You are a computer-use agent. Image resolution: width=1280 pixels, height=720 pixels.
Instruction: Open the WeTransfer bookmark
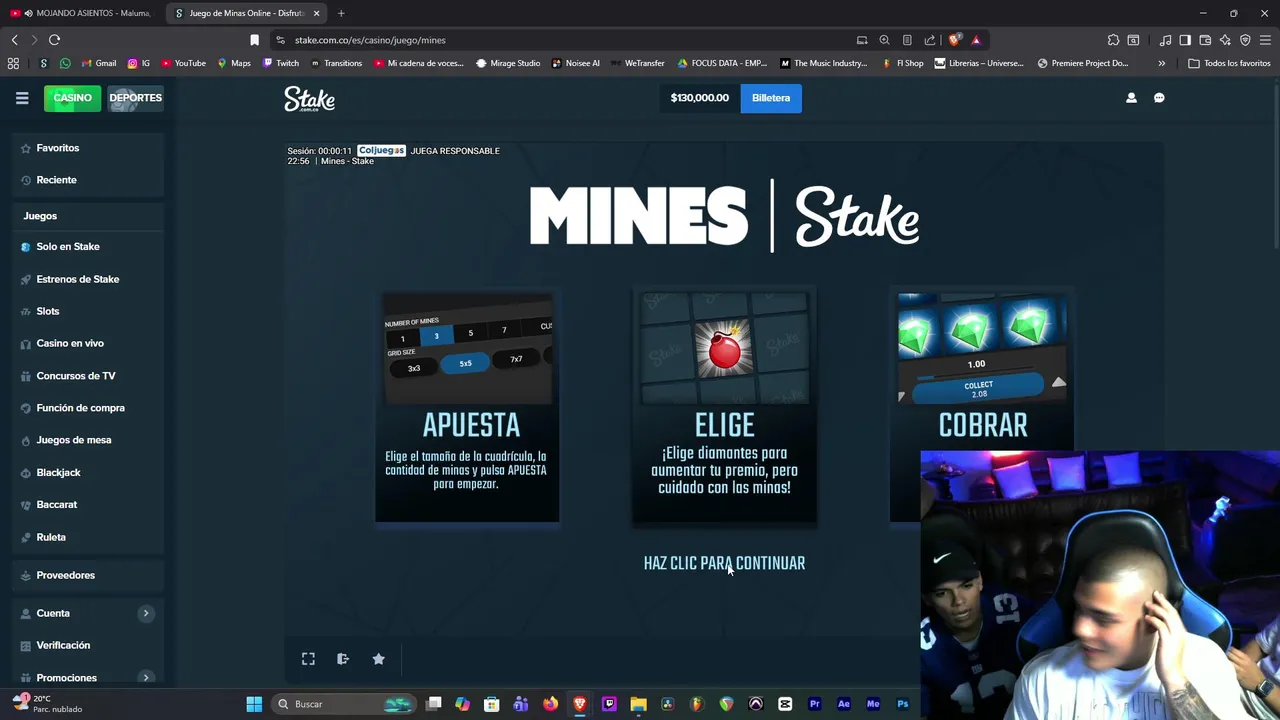637,63
